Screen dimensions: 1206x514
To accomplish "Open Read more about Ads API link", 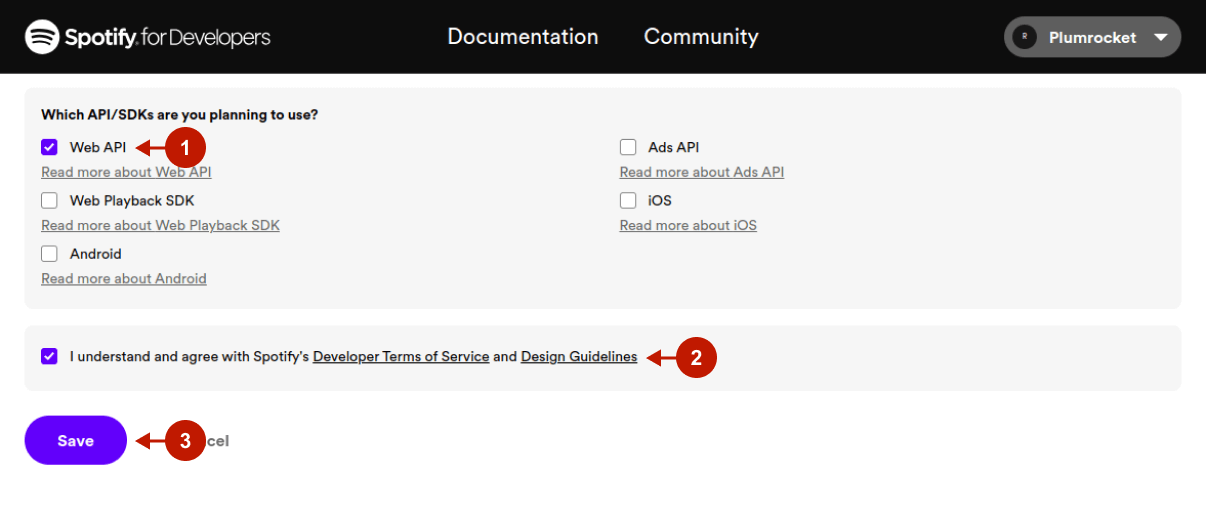I will [701, 172].
